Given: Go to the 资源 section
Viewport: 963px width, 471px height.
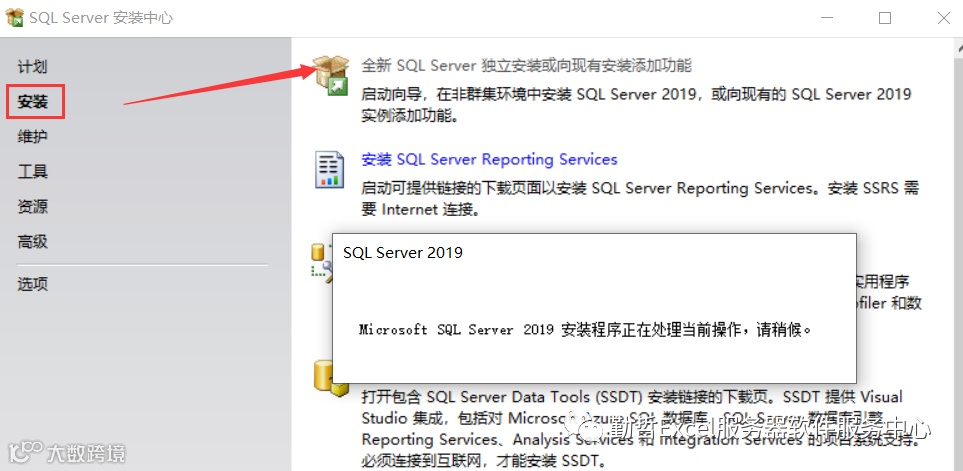Looking at the screenshot, I should (x=33, y=207).
